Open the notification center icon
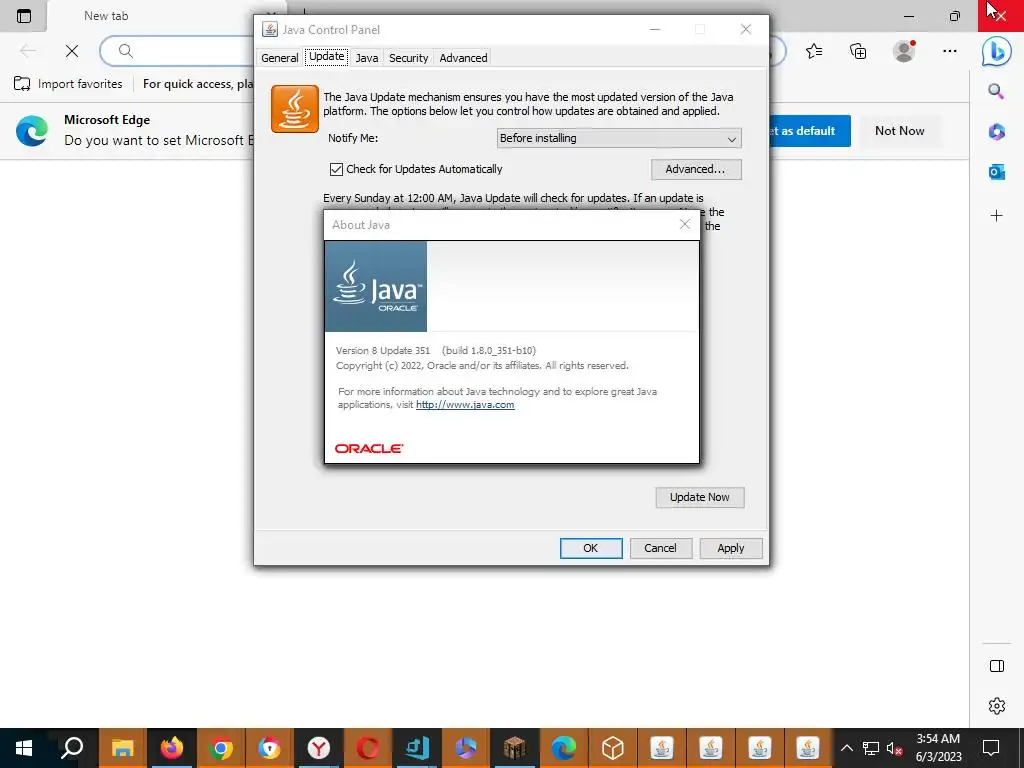The height and width of the screenshot is (768, 1024). (991, 748)
